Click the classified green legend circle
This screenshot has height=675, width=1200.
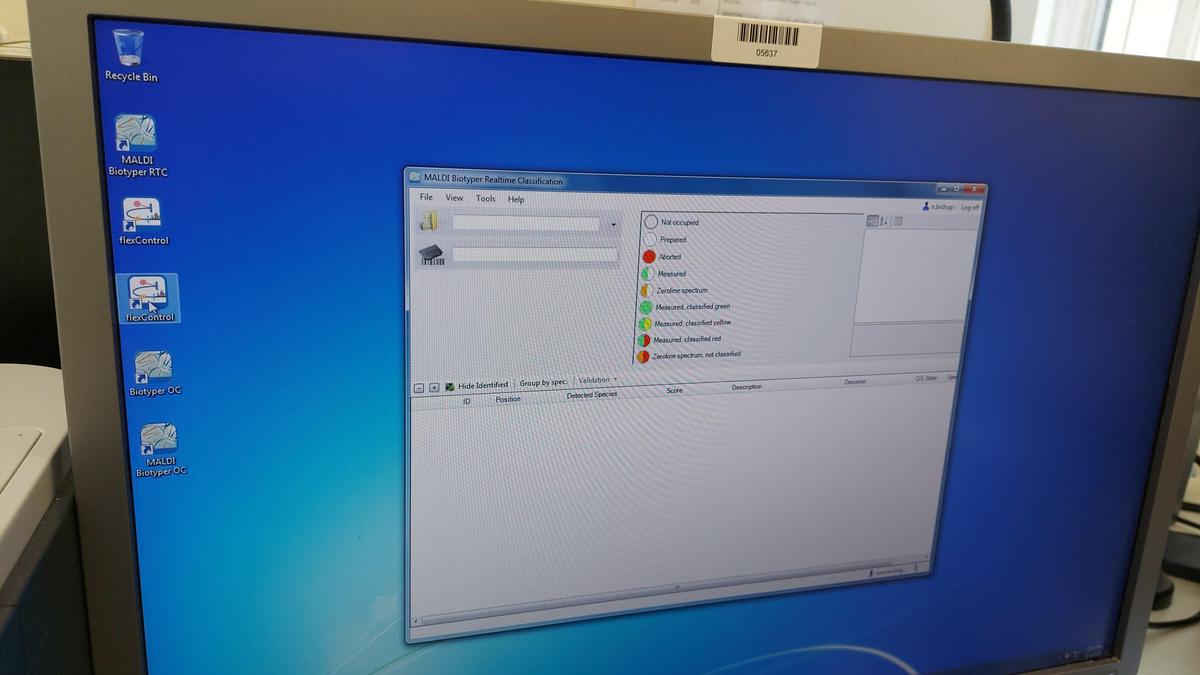645,307
